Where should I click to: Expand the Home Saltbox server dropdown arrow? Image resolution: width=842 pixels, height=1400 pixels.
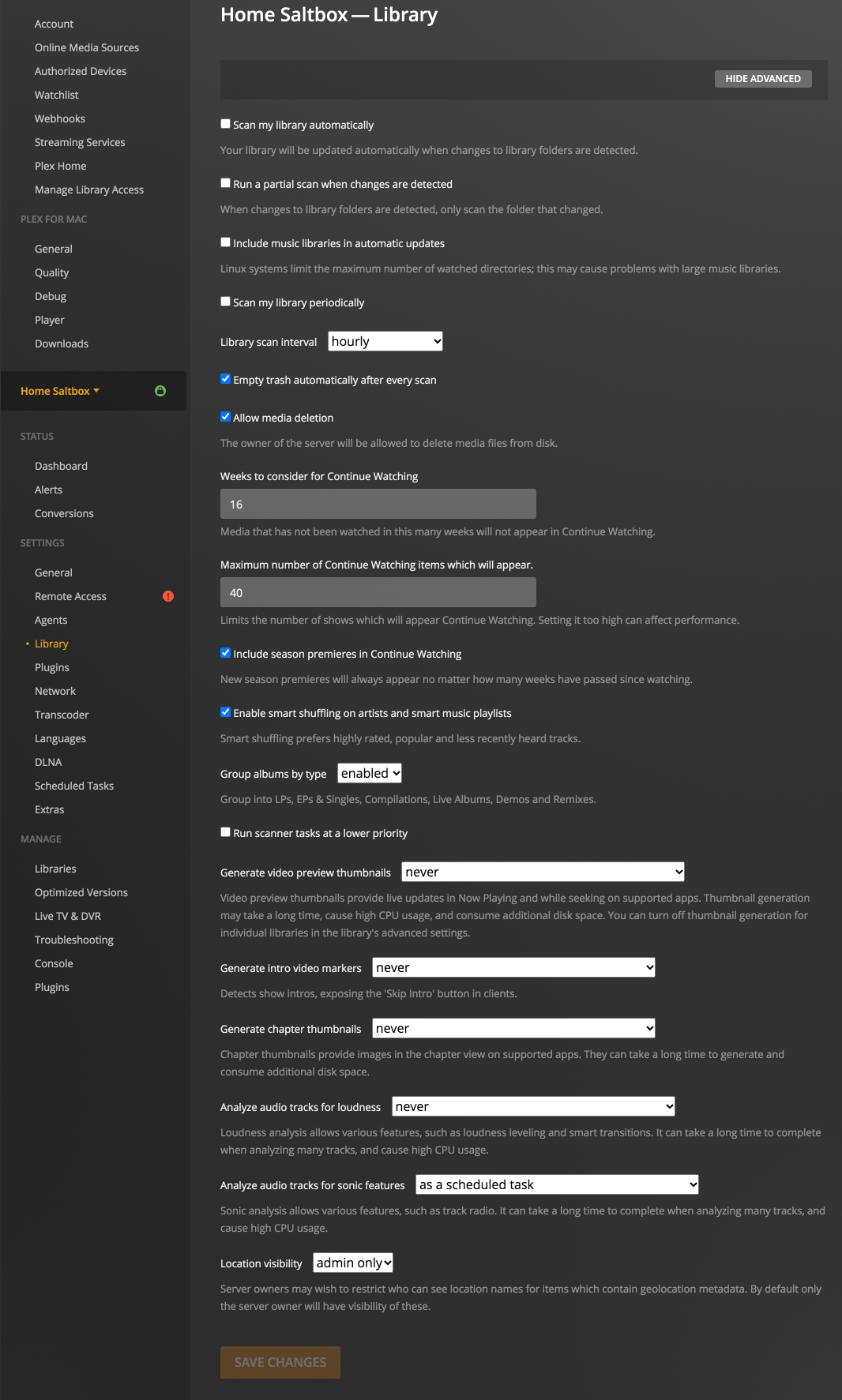click(96, 391)
